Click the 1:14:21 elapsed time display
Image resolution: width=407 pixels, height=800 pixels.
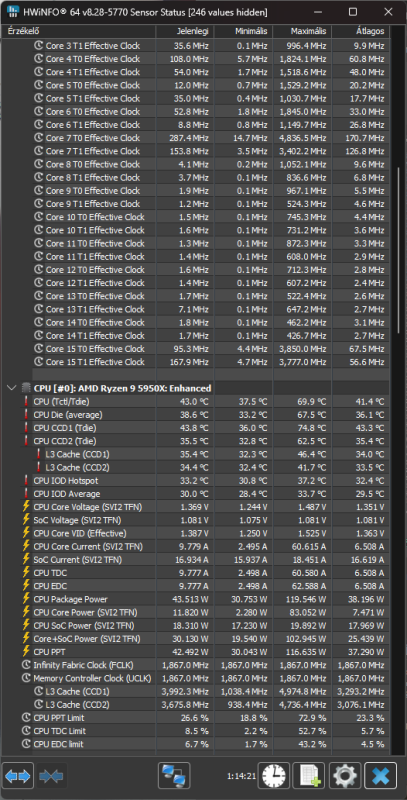(241, 776)
